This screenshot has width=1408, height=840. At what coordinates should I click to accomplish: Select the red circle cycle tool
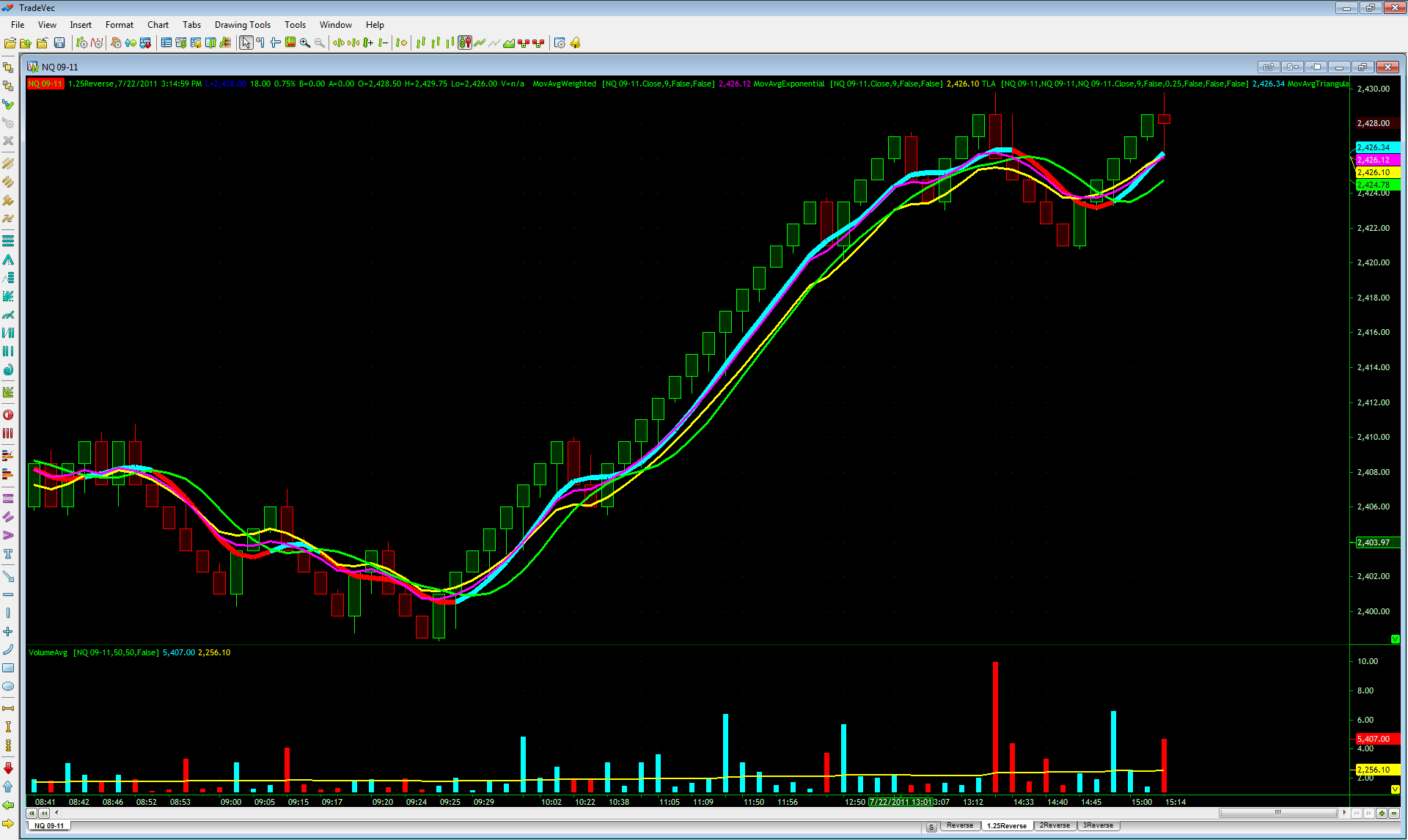pyautogui.click(x=8, y=415)
